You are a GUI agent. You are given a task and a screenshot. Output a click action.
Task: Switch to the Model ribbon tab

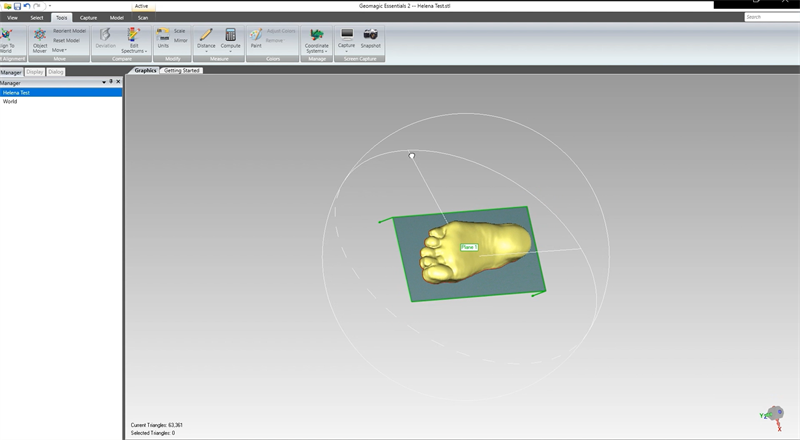[117, 17]
